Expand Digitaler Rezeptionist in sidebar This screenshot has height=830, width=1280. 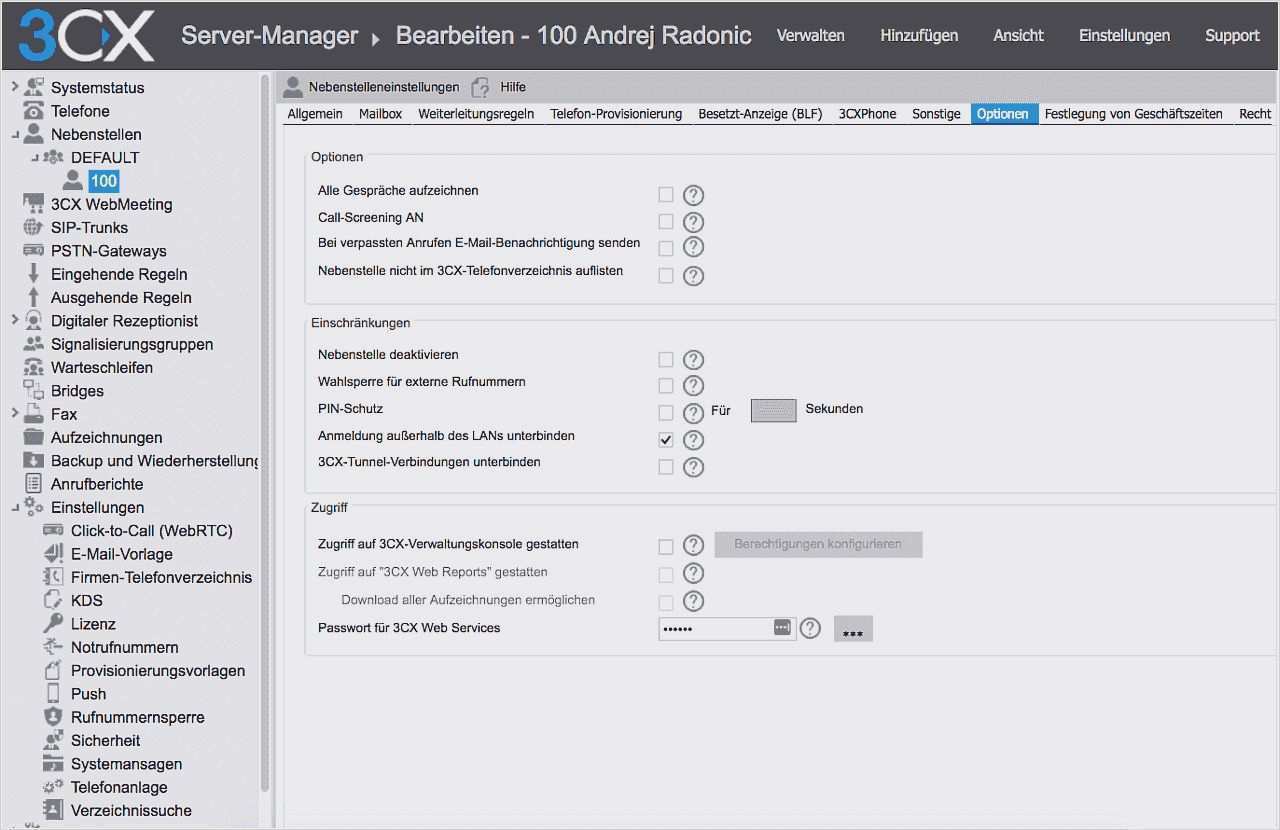(14, 320)
